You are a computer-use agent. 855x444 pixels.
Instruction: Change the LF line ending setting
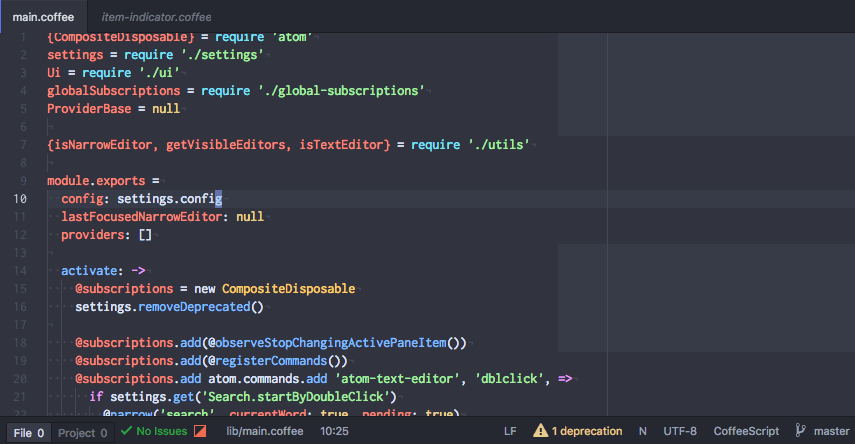510,431
